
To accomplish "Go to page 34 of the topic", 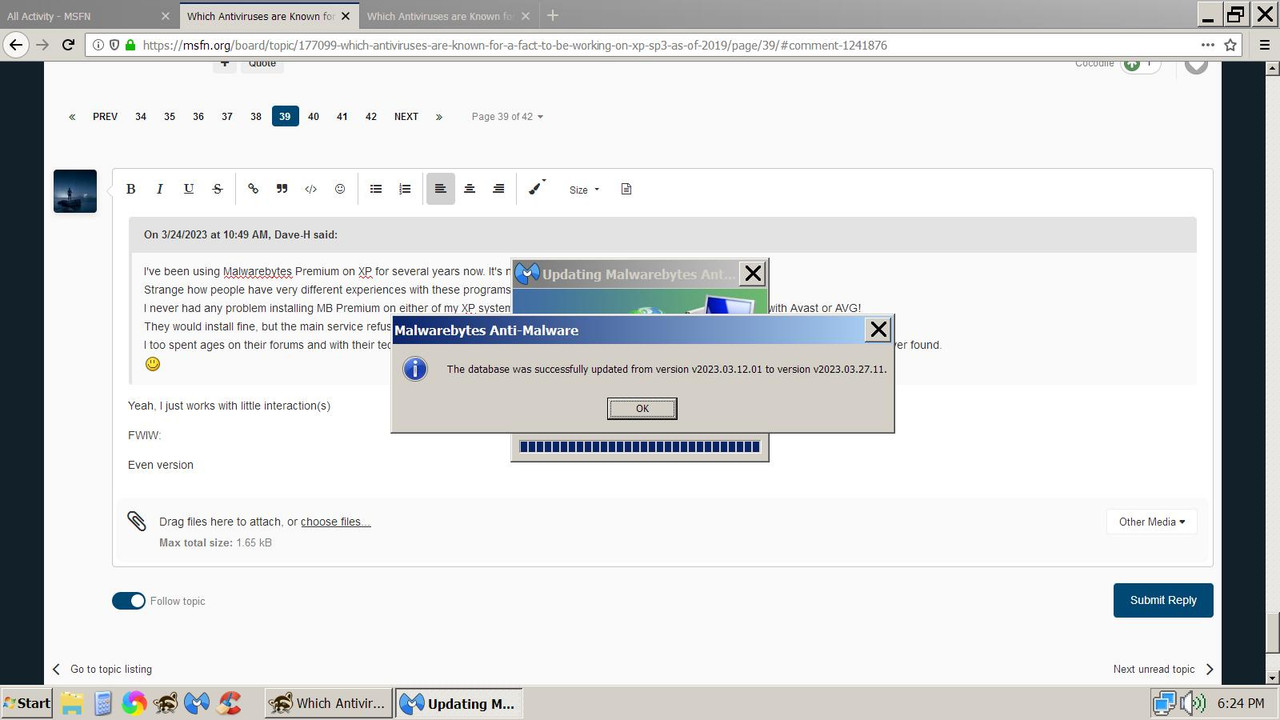I will [141, 116].
